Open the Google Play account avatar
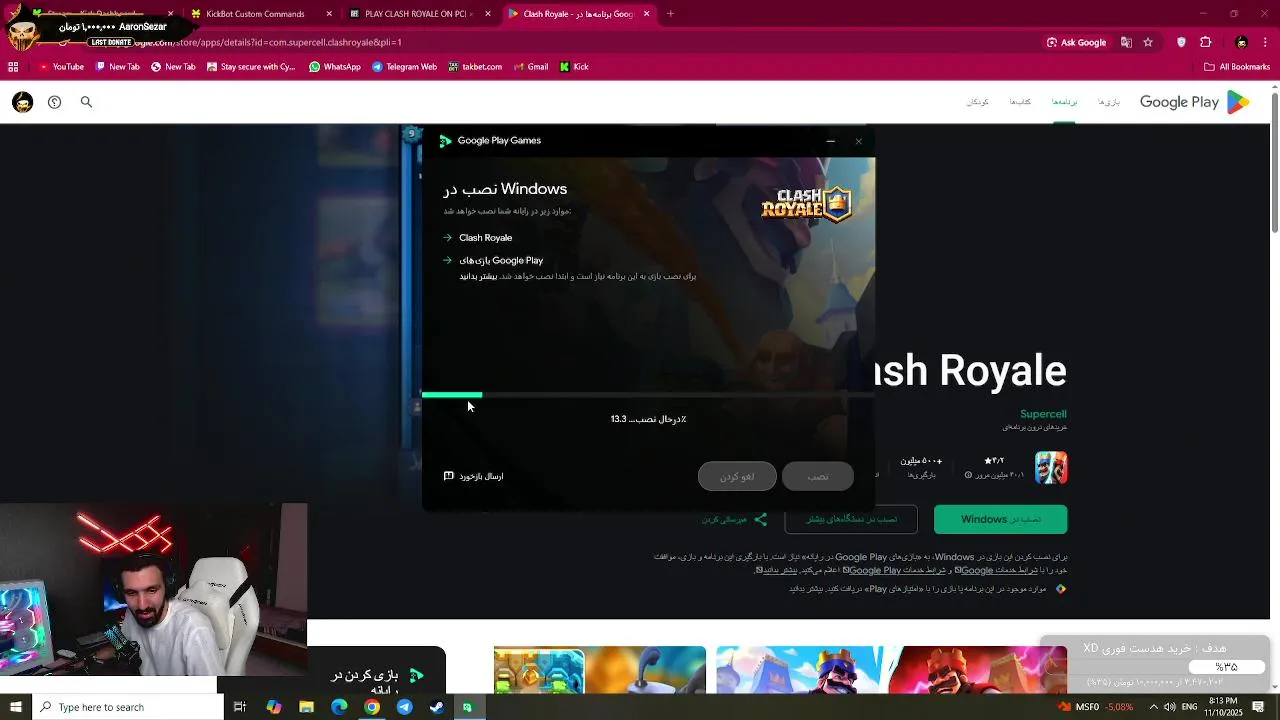This screenshot has height=720, width=1280. pyautogui.click(x=22, y=102)
